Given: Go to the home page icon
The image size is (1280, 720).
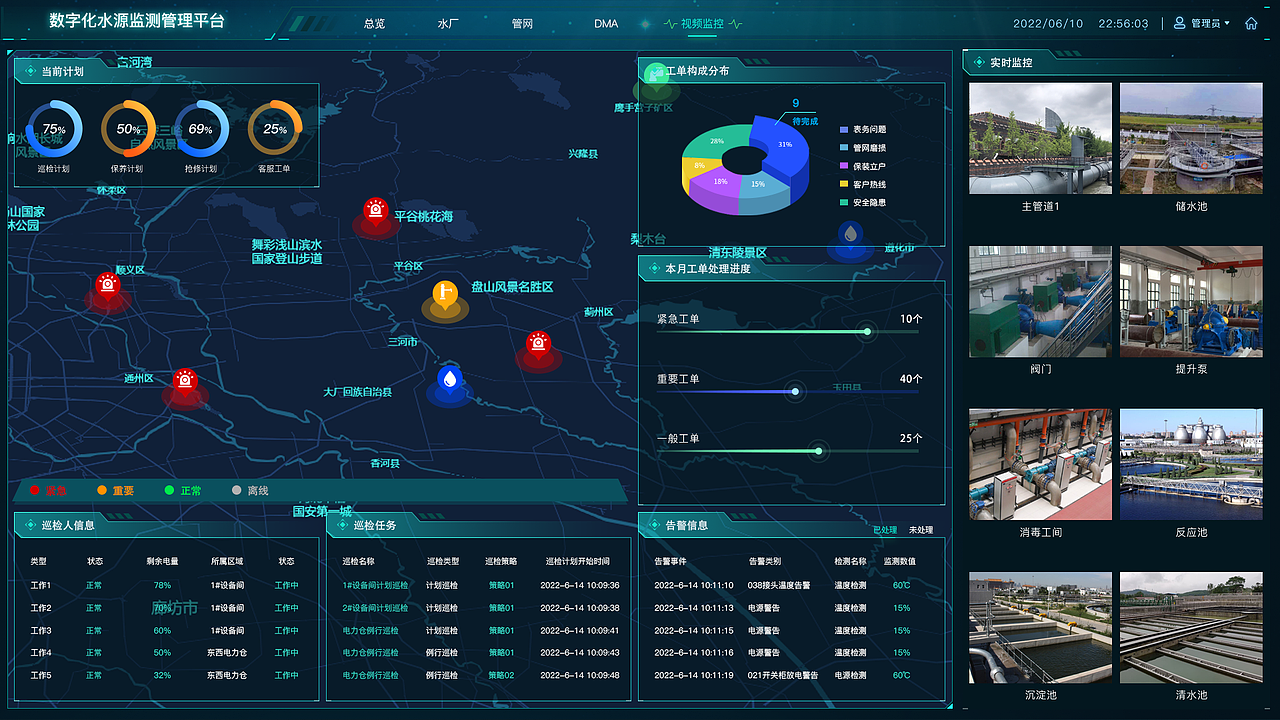Looking at the screenshot, I should [1251, 23].
